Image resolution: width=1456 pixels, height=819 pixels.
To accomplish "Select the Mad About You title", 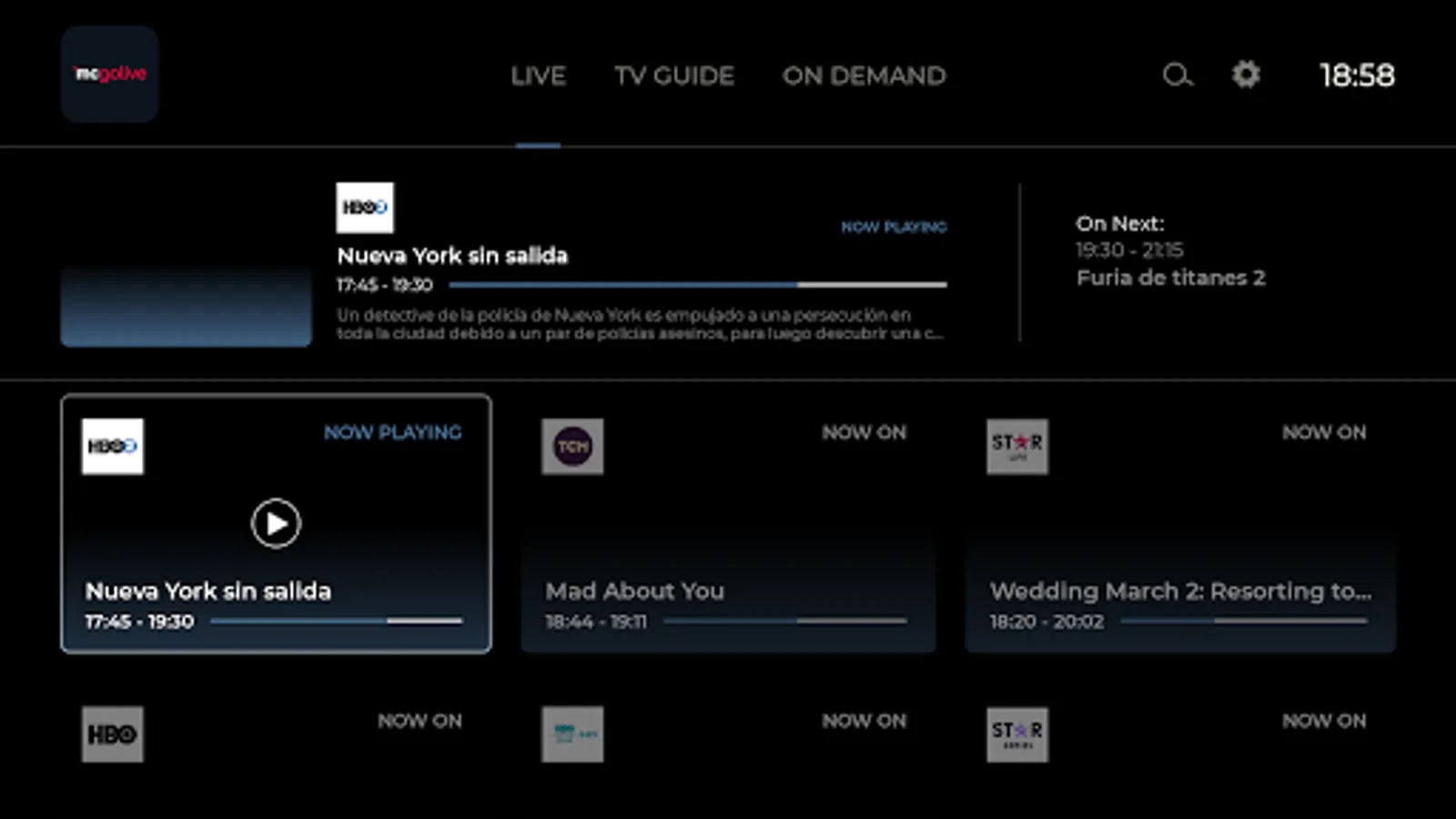I will (x=635, y=591).
